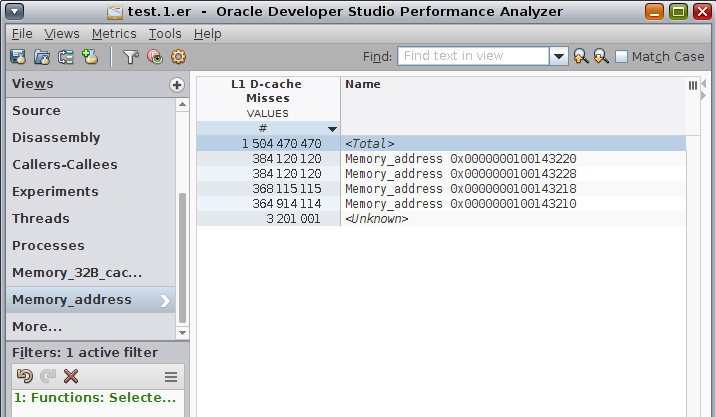Open Settings gear toolbar icon
The image size is (716, 417).
[x=179, y=57]
